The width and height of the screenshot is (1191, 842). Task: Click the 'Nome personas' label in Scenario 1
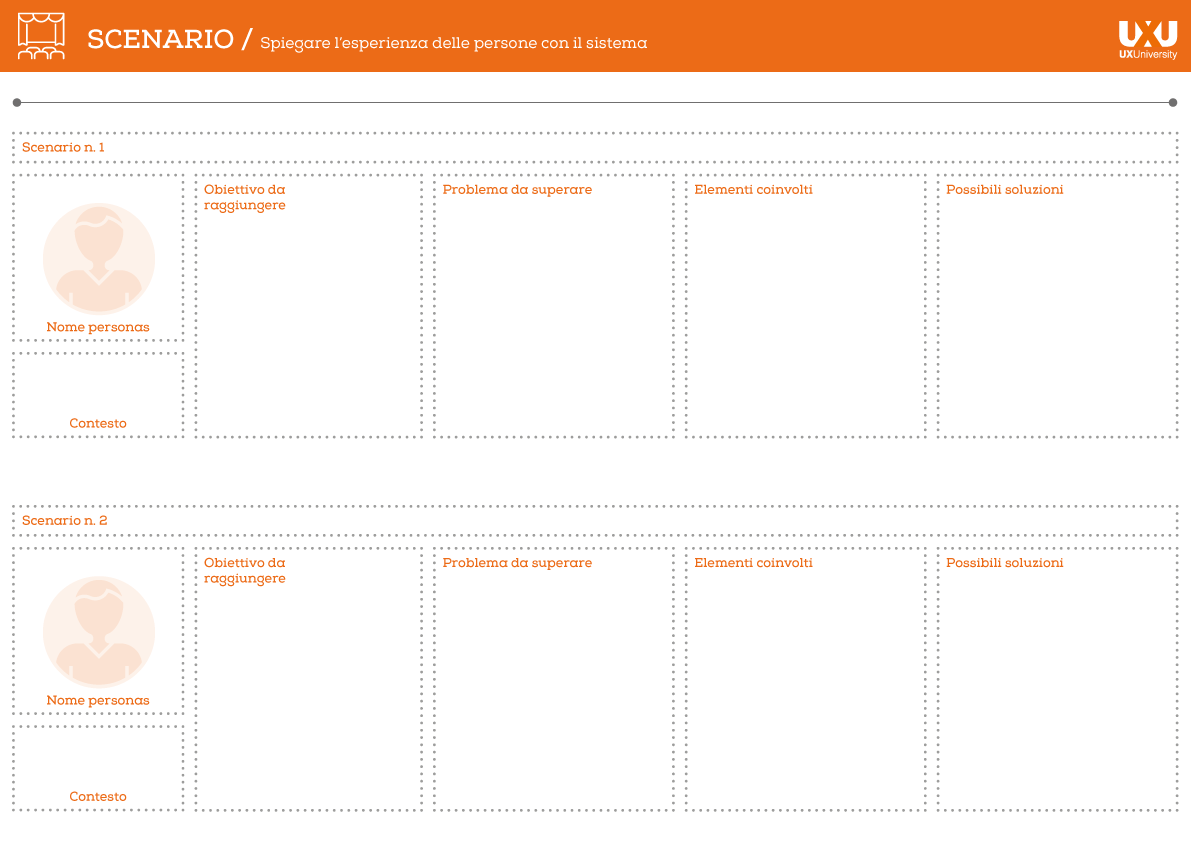coord(98,327)
